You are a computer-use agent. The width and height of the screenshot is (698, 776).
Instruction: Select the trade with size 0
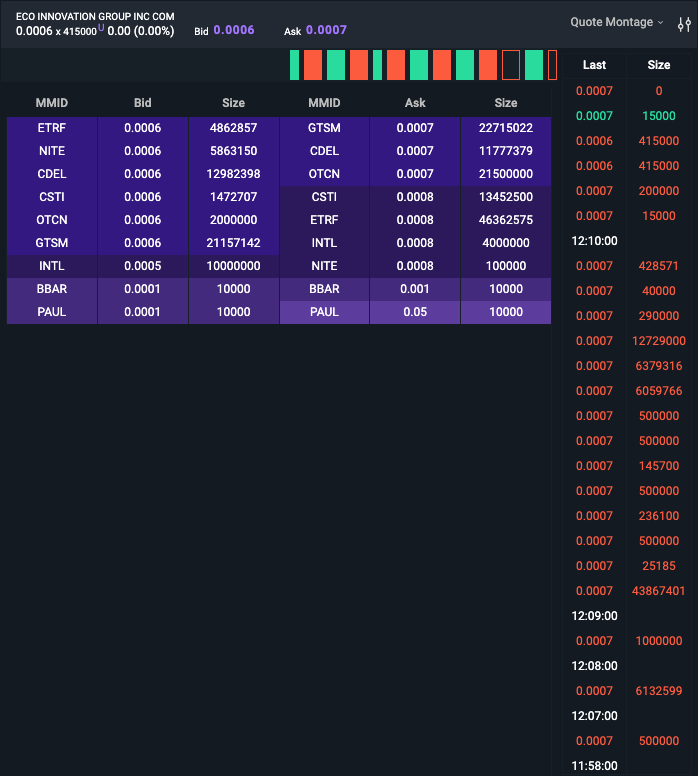(658, 91)
